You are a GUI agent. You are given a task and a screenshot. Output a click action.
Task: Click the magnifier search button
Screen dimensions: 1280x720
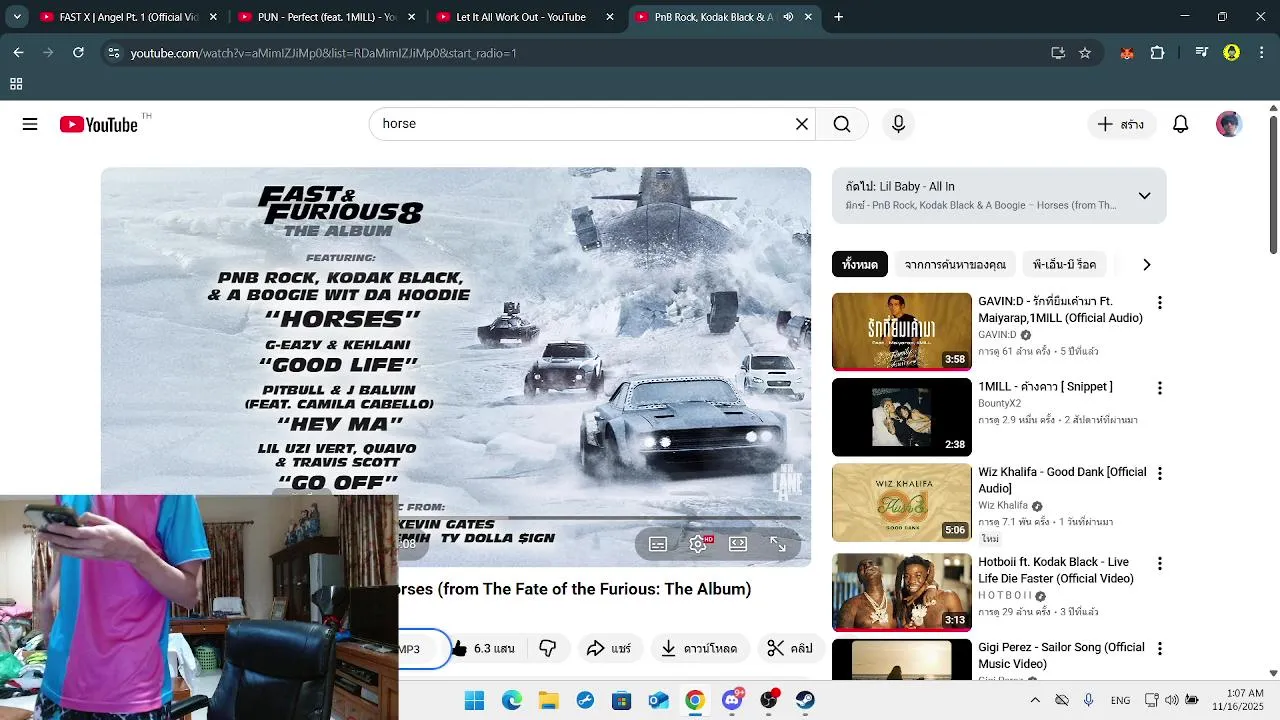point(842,124)
